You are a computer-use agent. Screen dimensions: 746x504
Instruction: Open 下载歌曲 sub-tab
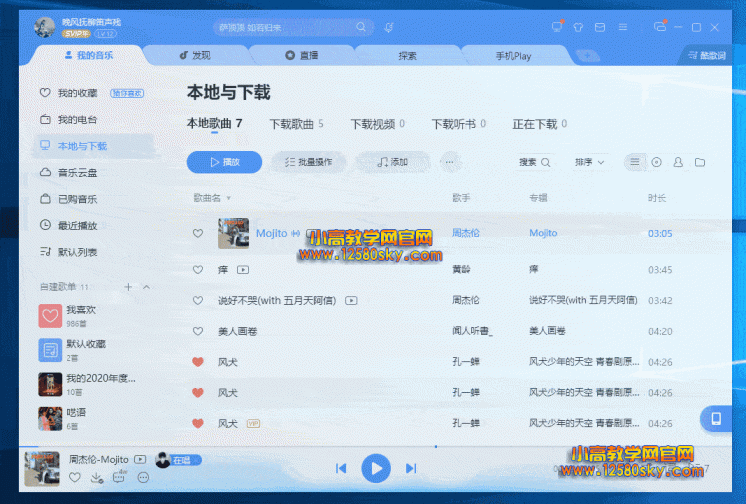(296, 124)
